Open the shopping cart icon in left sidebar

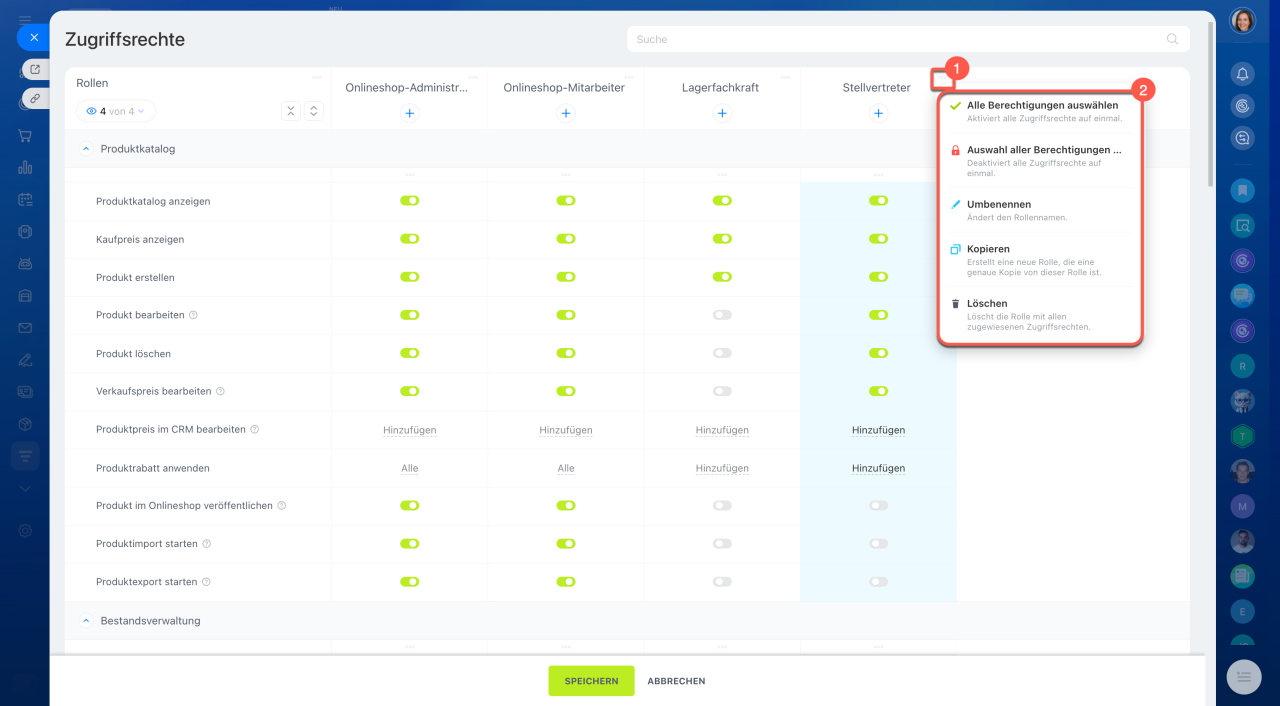coord(25,136)
